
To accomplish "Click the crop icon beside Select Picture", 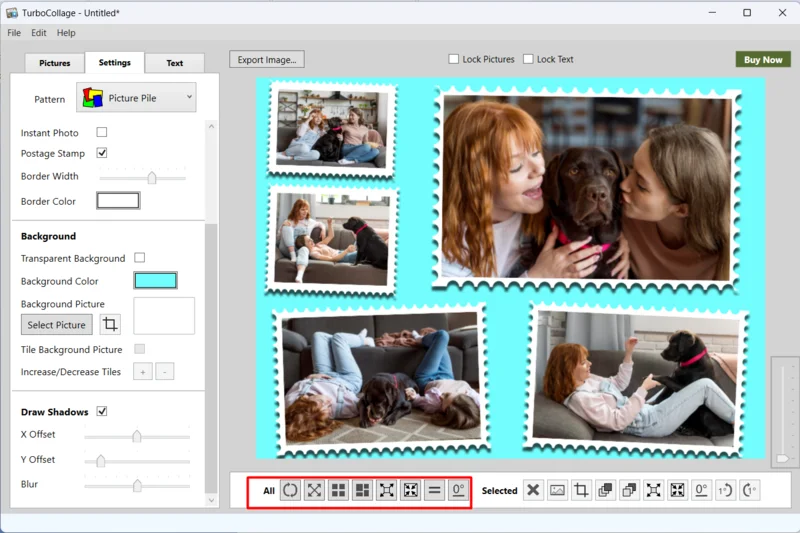I will click(x=110, y=325).
